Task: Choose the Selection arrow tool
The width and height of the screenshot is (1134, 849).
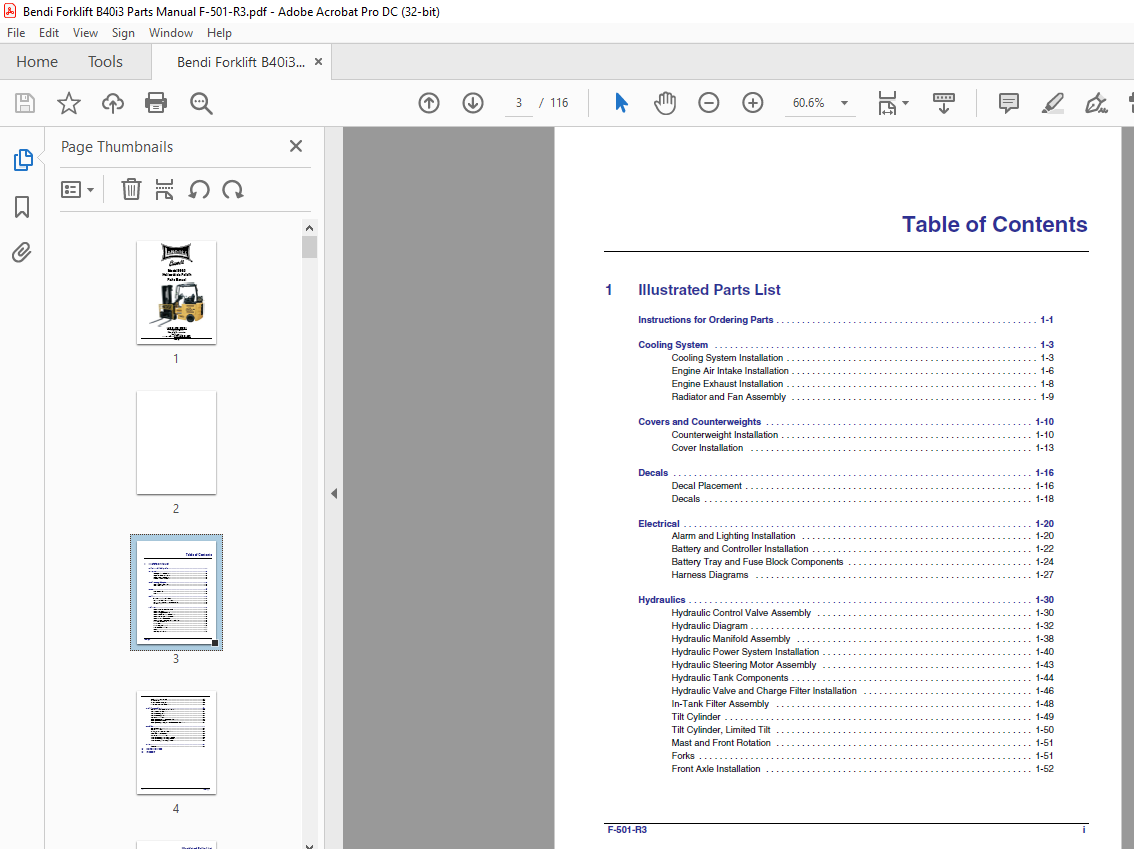Action: (x=621, y=103)
